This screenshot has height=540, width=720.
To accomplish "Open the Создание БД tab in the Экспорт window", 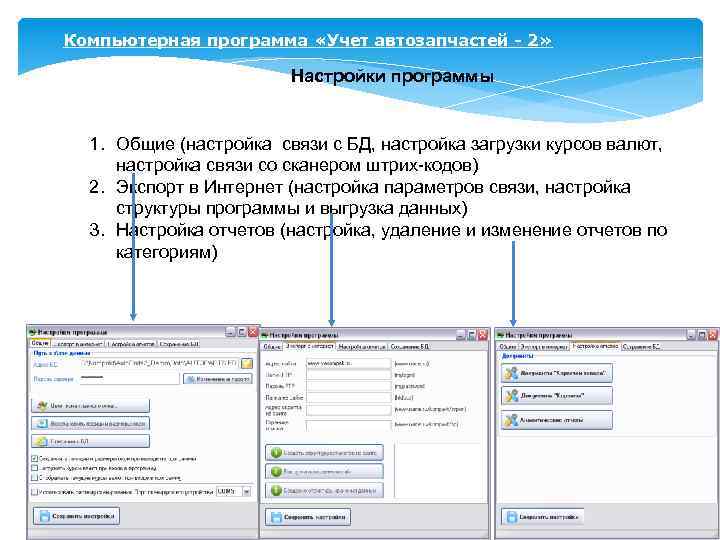I will 410,347.
